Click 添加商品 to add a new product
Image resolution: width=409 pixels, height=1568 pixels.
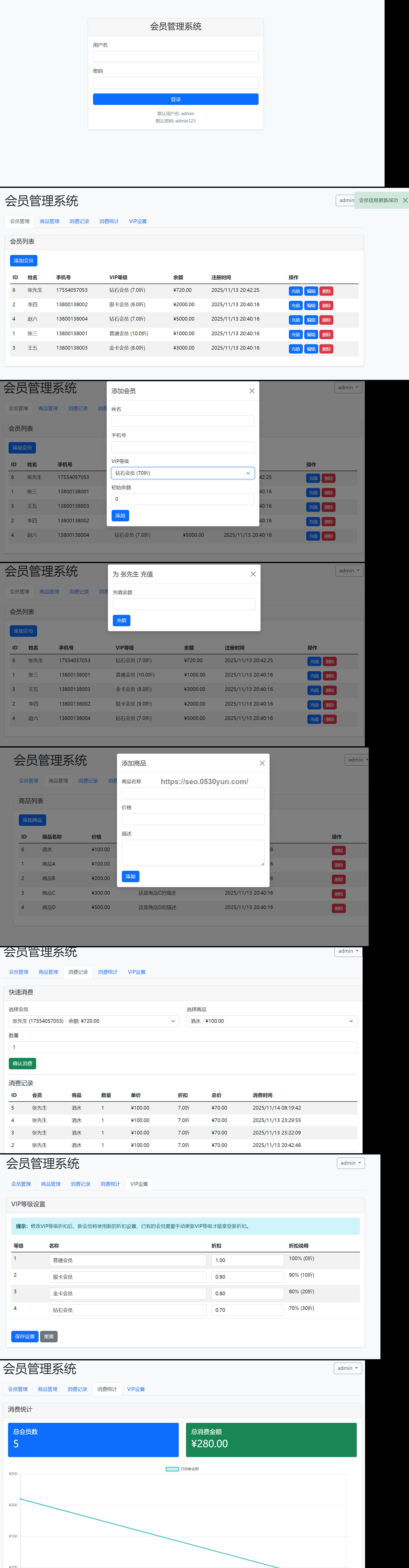32,820
